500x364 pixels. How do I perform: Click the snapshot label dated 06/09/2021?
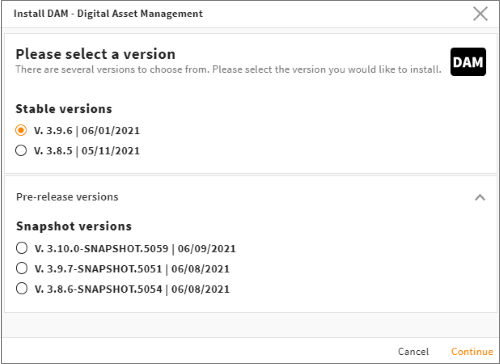135,249
